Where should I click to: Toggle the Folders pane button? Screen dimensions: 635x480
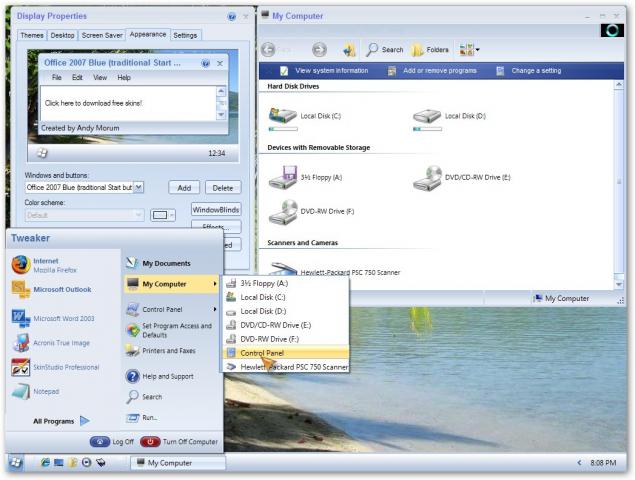pyautogui.click(x=430, y=50)
